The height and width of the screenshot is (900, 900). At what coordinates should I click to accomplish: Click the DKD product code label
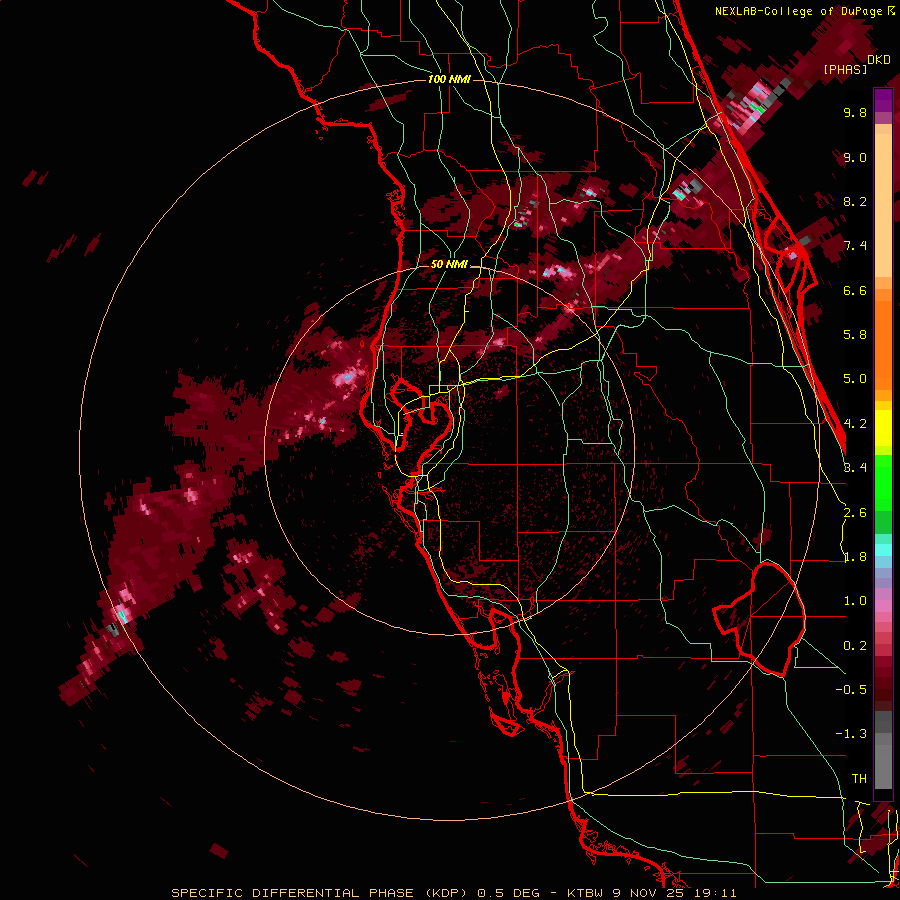879,60
